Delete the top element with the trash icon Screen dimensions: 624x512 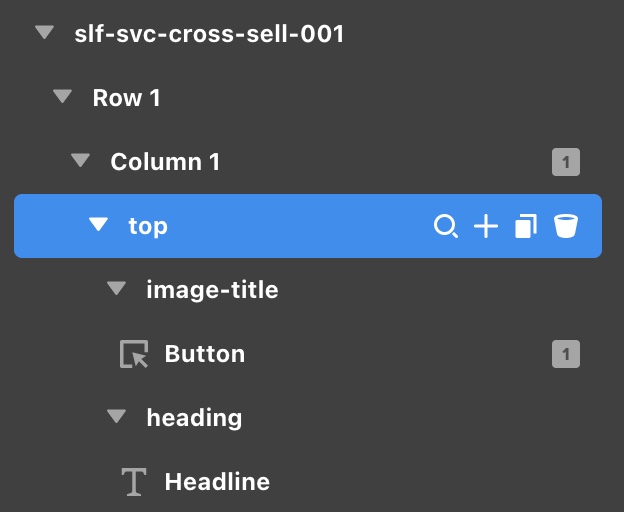click(x=566, y=227)
